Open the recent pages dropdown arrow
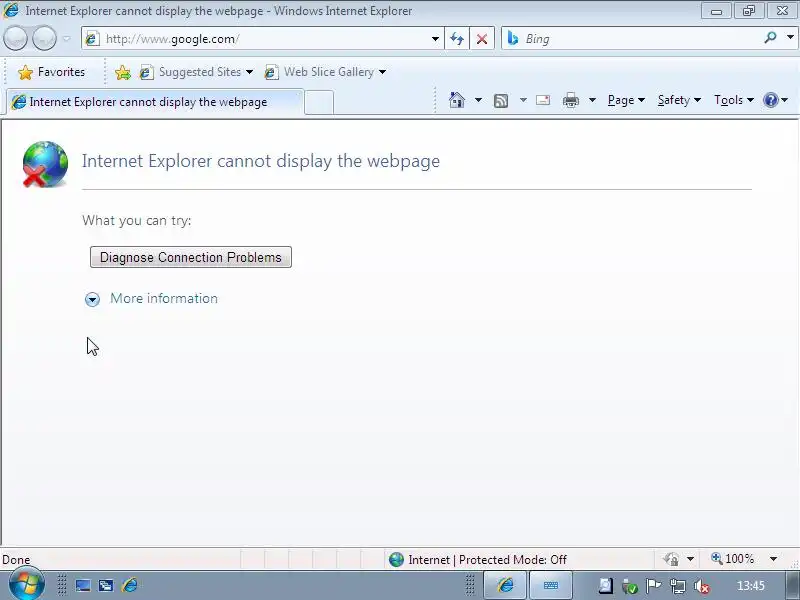The width and height of the screenshot is (800, 600). (x=66, y=39)
